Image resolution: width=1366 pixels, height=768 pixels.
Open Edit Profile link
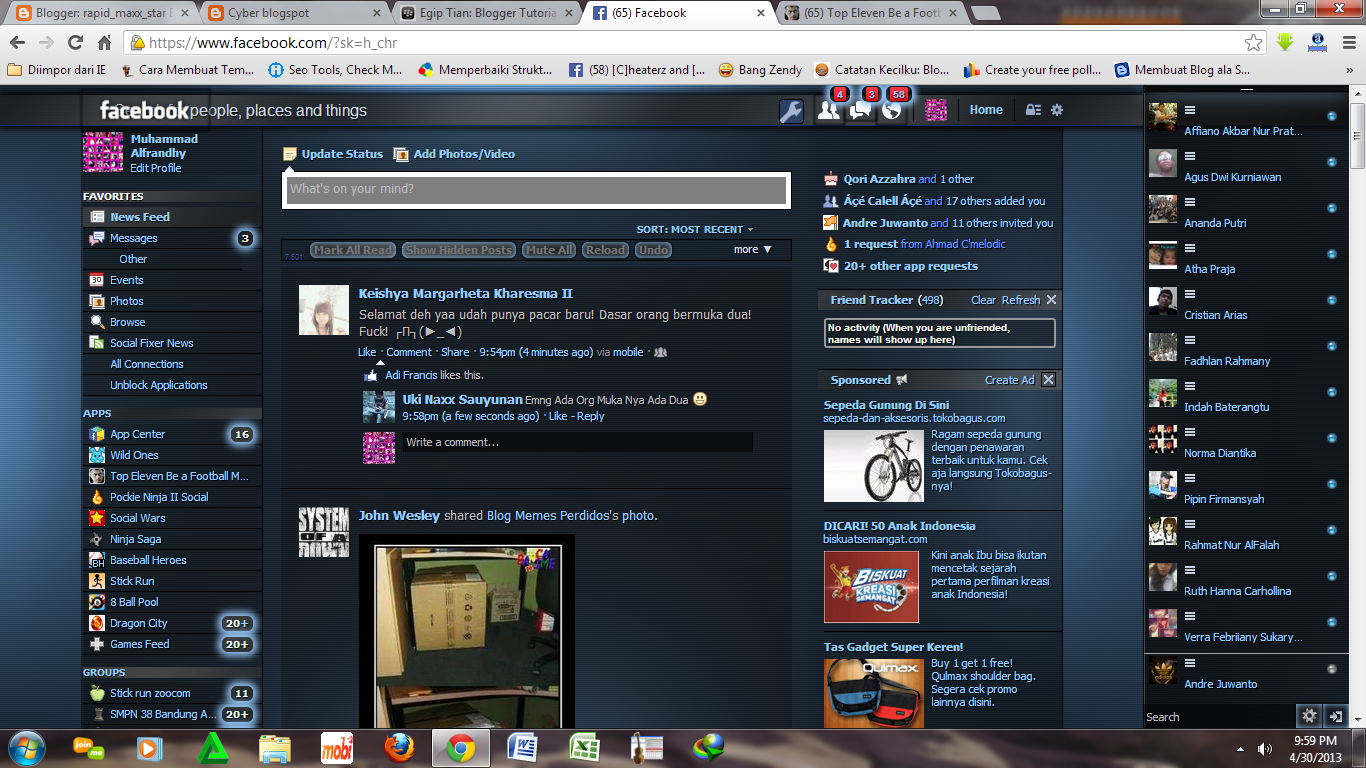[x=156, y=168]
